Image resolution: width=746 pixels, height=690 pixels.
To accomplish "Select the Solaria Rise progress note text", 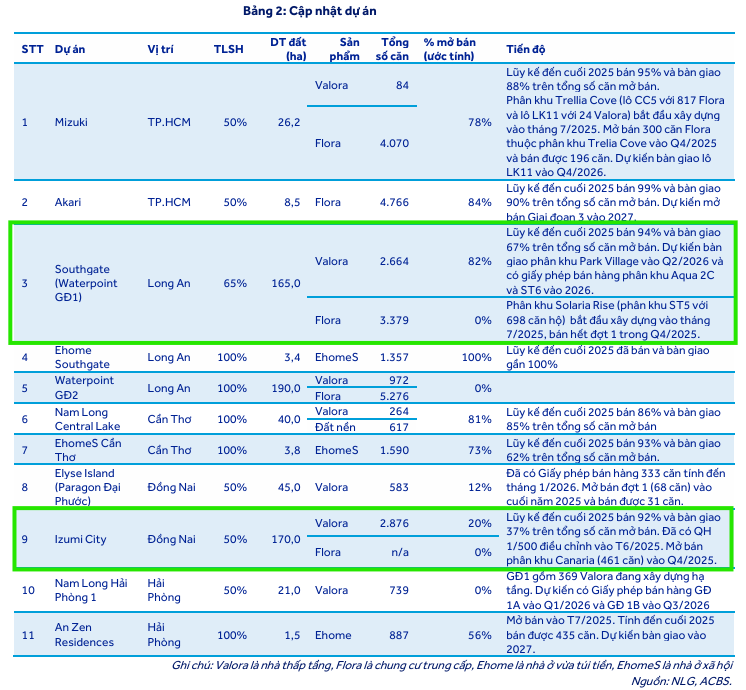I will [x=615, y=320].
